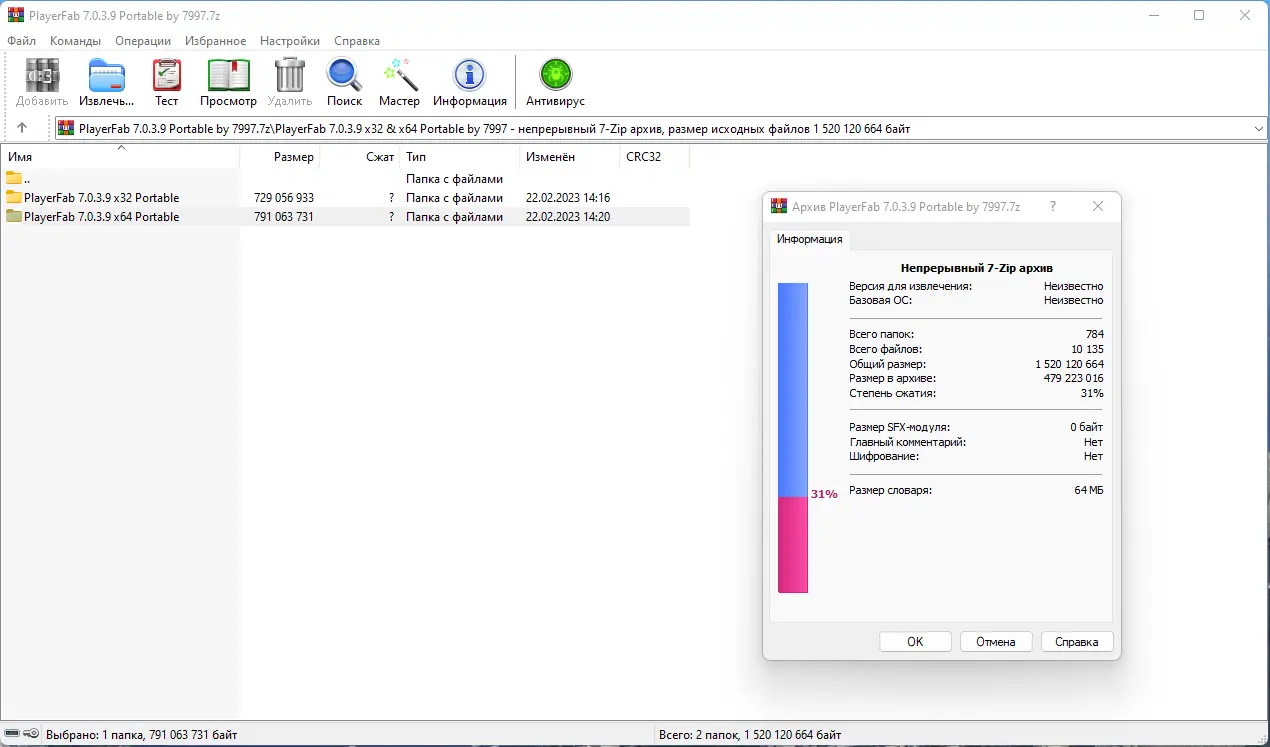This screenshot has height=747, width=1270.
Task: Click the parent folder '..' icon
Action: point(14,178)
